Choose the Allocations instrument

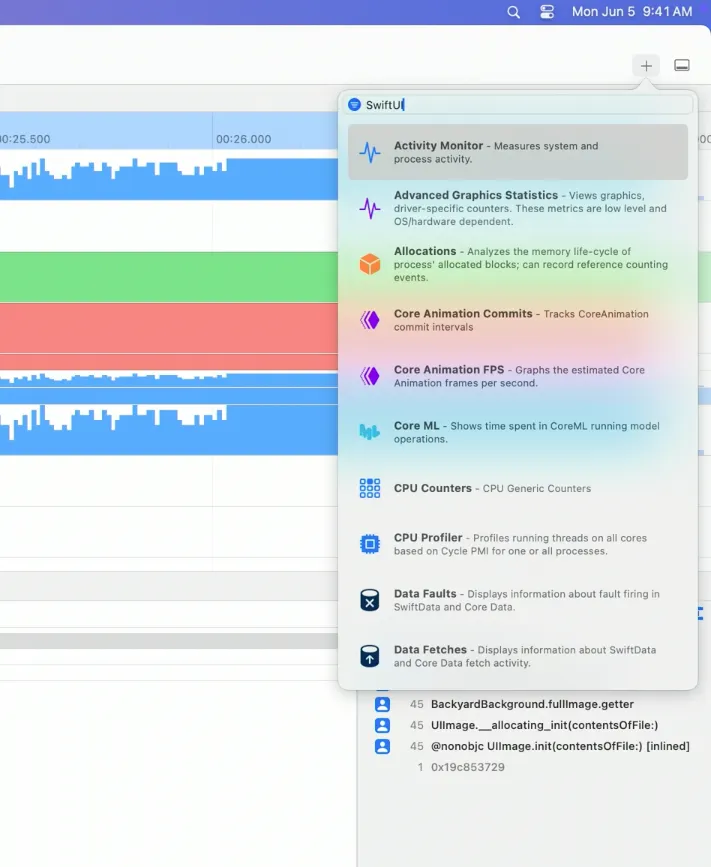pos(518,264)
